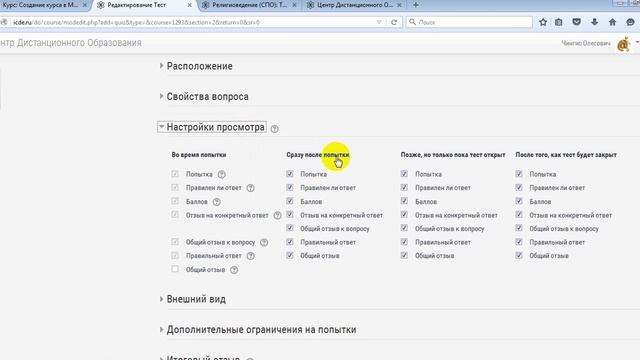640x360 pixels.
Task: Expand the Итоговый отзыв section
Action: tap(203, 358)
